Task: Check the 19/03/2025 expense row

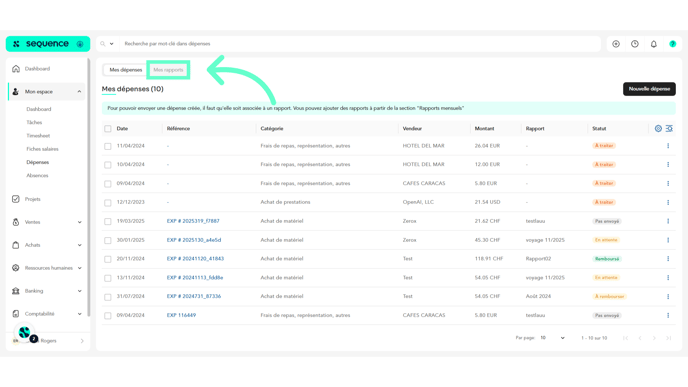Action: (108, 222)
